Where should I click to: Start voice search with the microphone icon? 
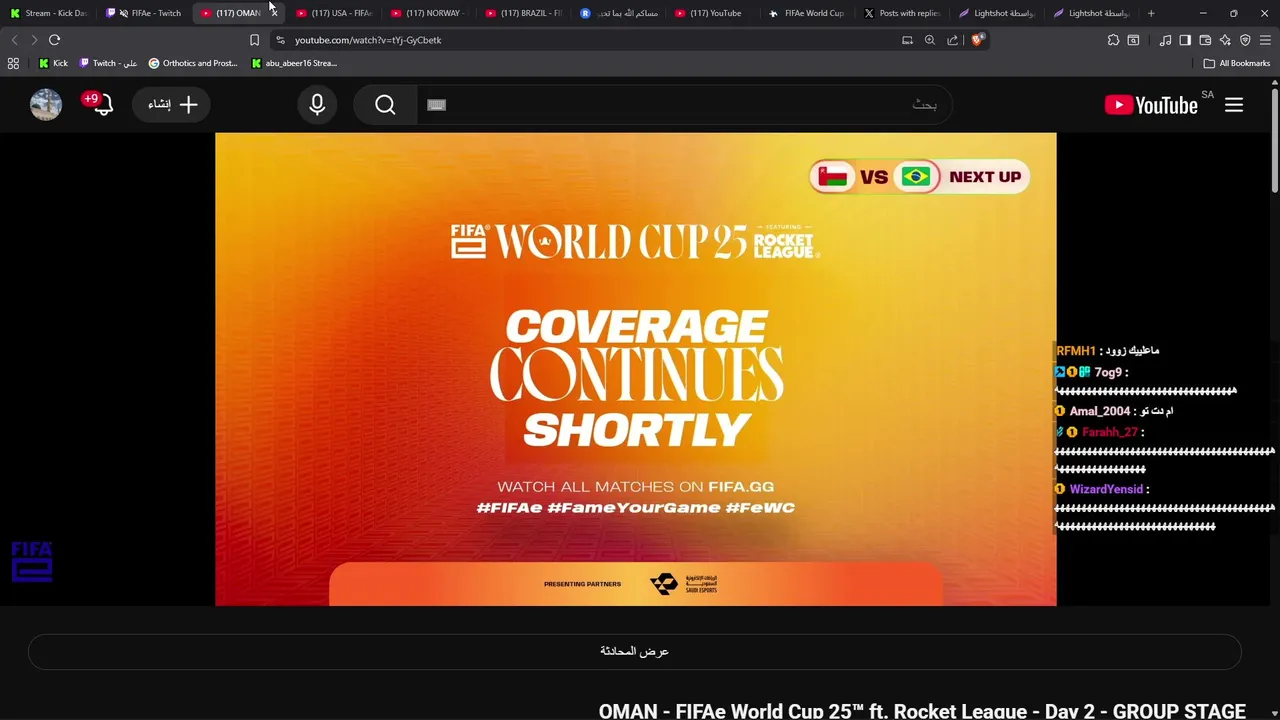[317, 105]
